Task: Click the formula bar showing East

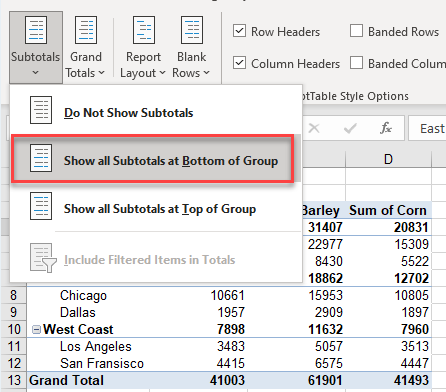Action: [427, 128]
